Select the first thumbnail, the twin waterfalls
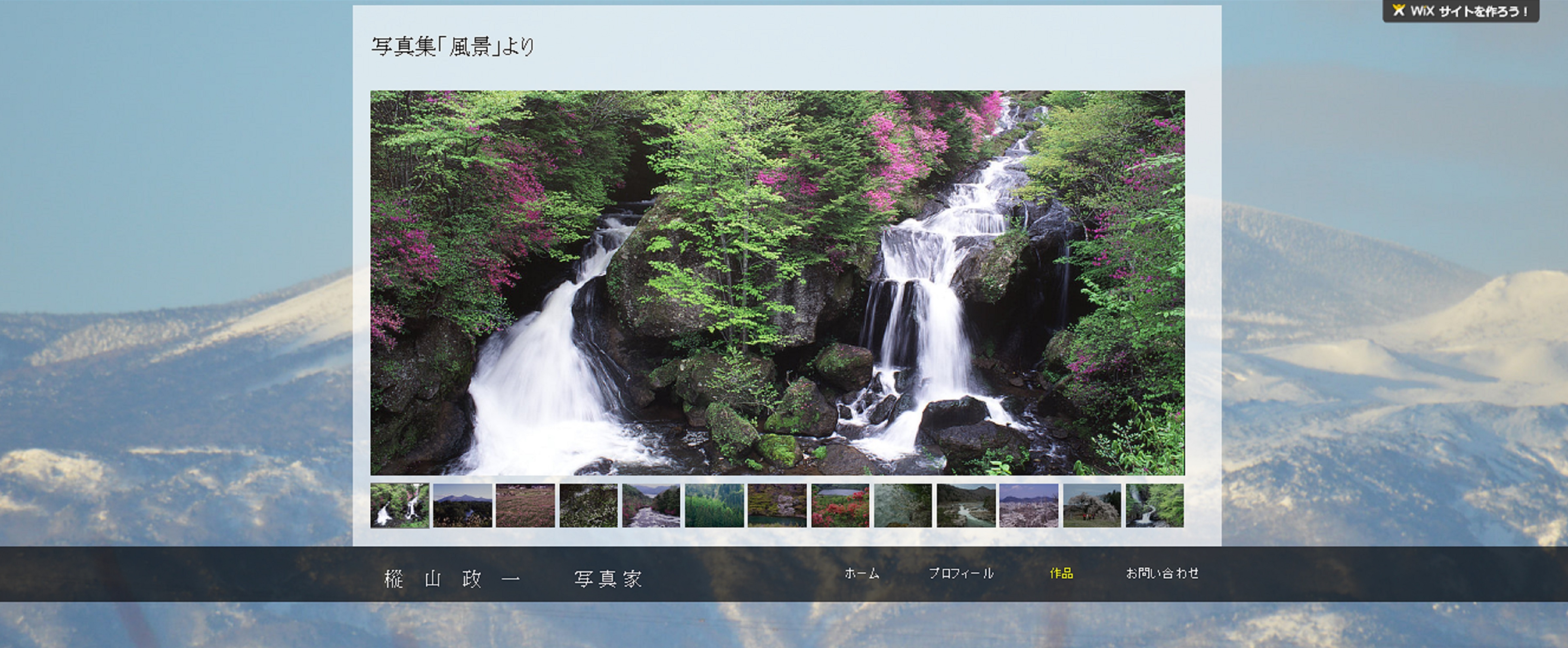The height and width of the screenshot is (648, 1568). [x=400, y=506]
